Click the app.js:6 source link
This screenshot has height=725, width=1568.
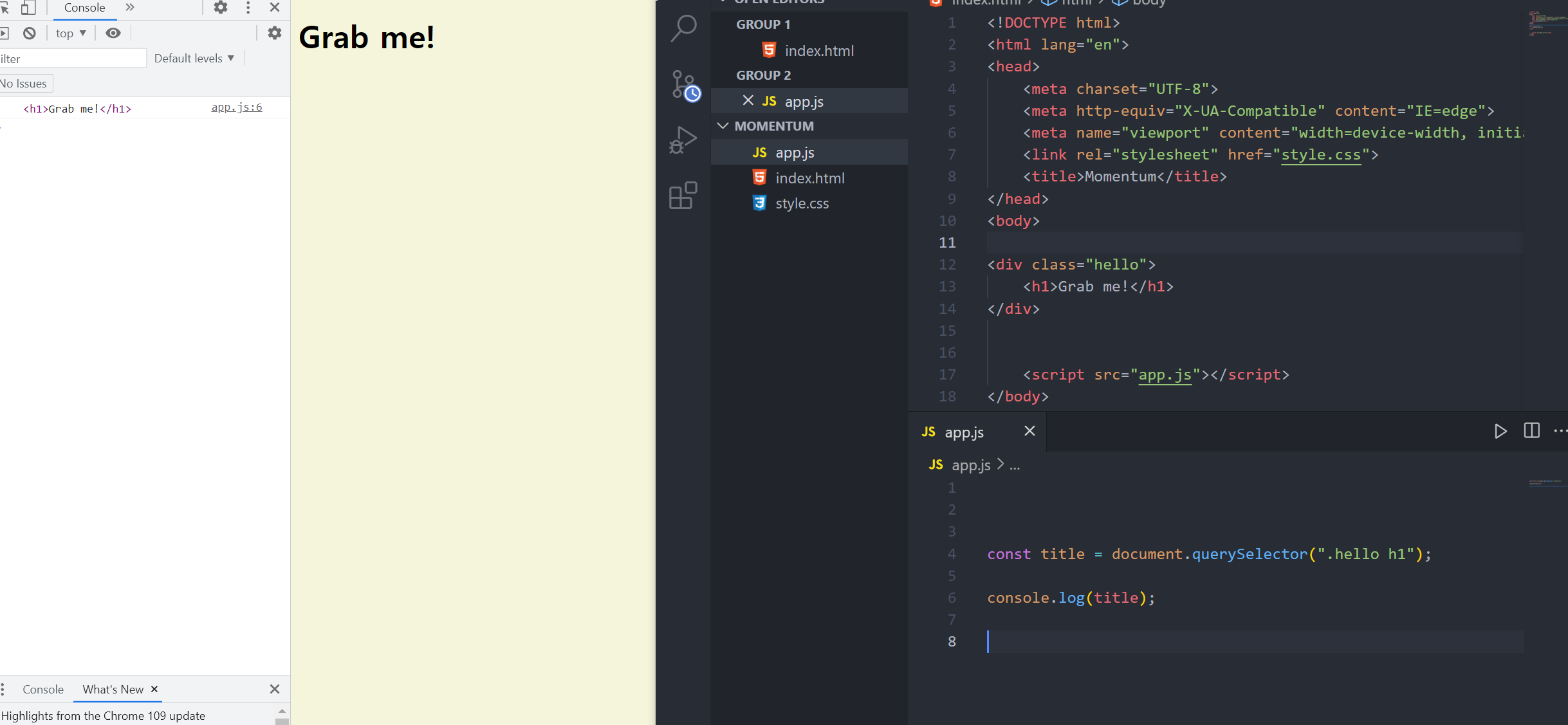(237, 107)
